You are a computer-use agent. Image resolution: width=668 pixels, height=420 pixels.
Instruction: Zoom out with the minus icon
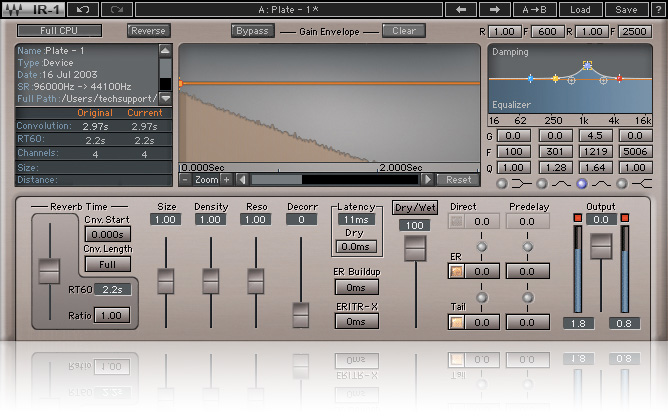coord(185,179)
